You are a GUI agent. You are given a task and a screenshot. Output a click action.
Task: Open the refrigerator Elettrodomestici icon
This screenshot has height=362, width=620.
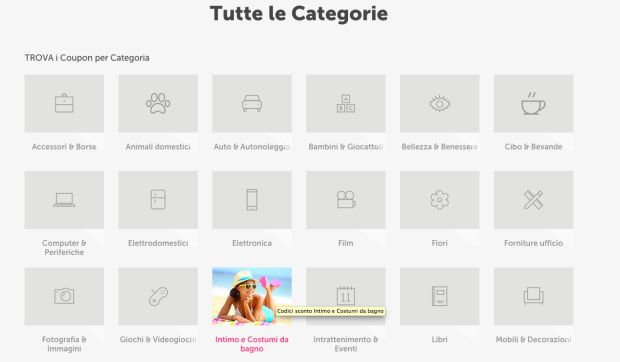point(158,200)
